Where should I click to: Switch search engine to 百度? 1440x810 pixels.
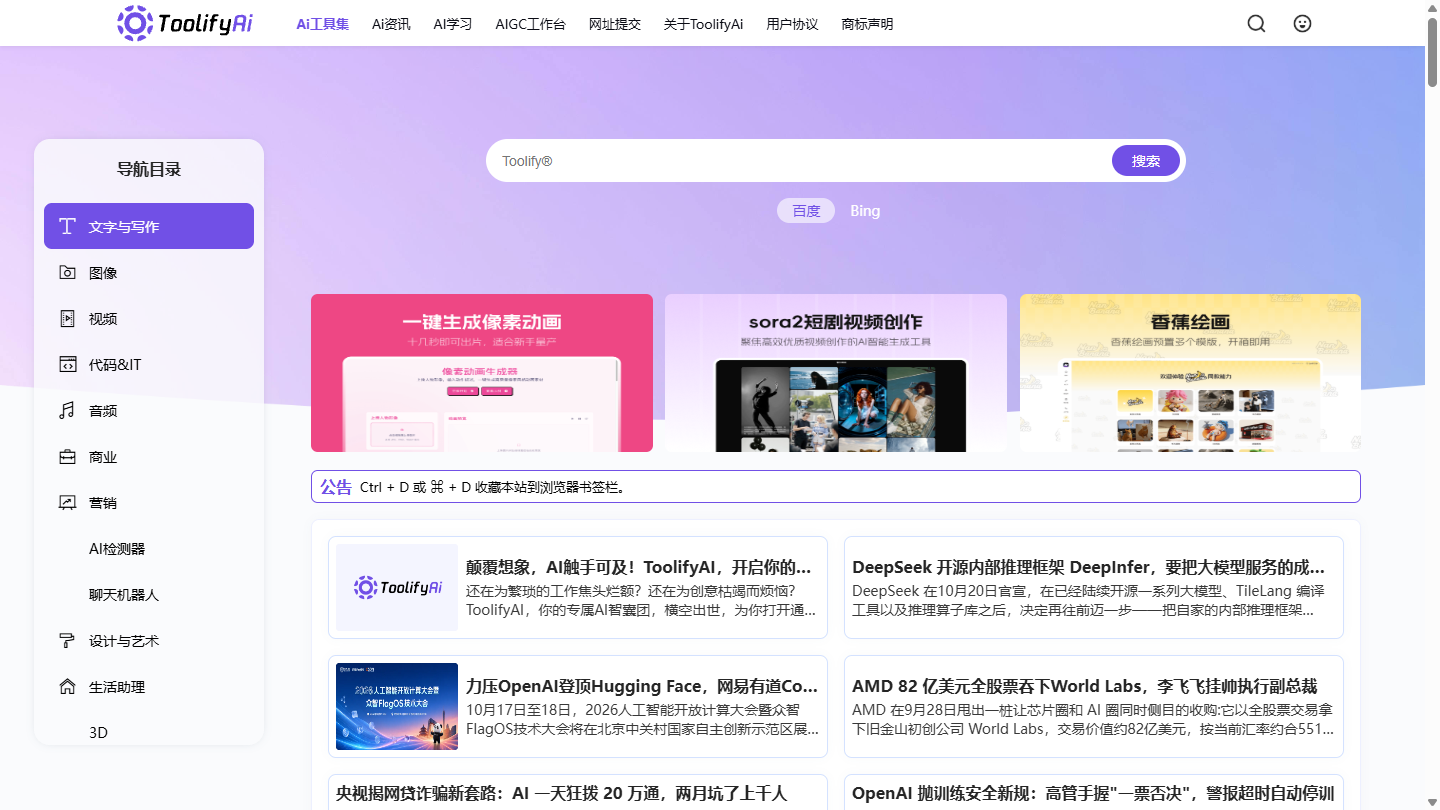[806, 211]
